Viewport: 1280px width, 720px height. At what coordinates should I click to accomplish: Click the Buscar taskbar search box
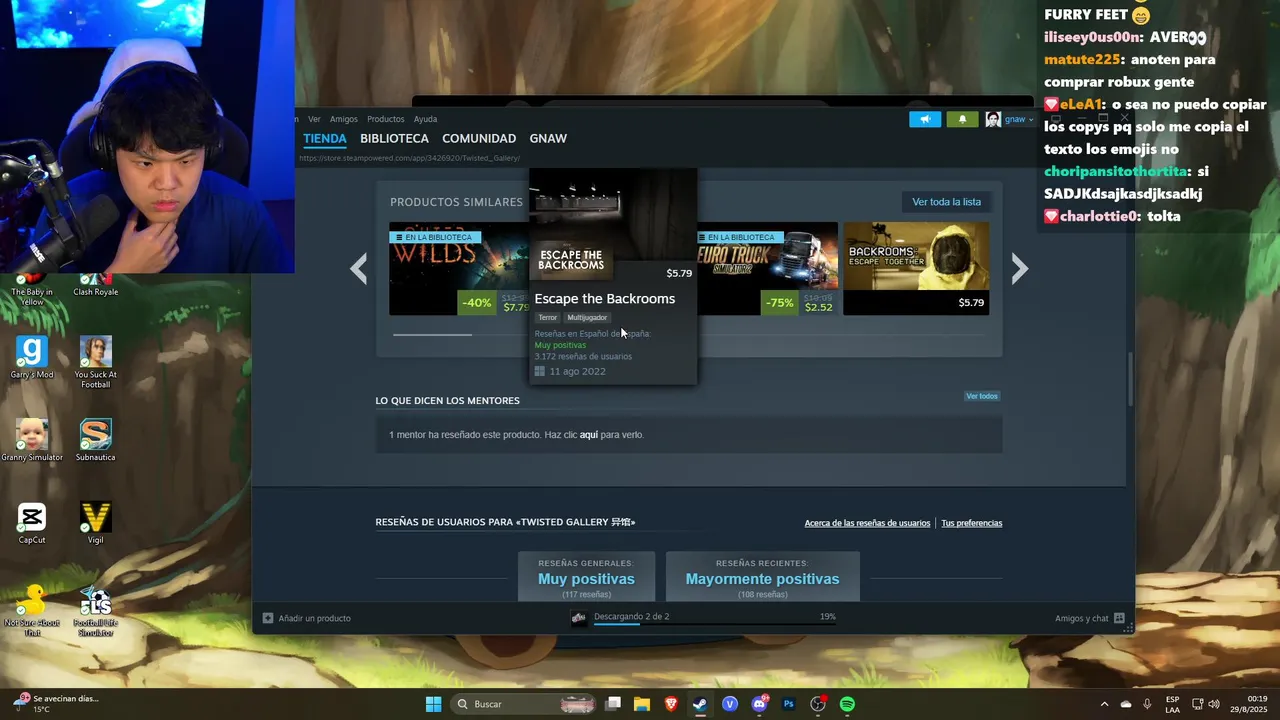[525, 704]
